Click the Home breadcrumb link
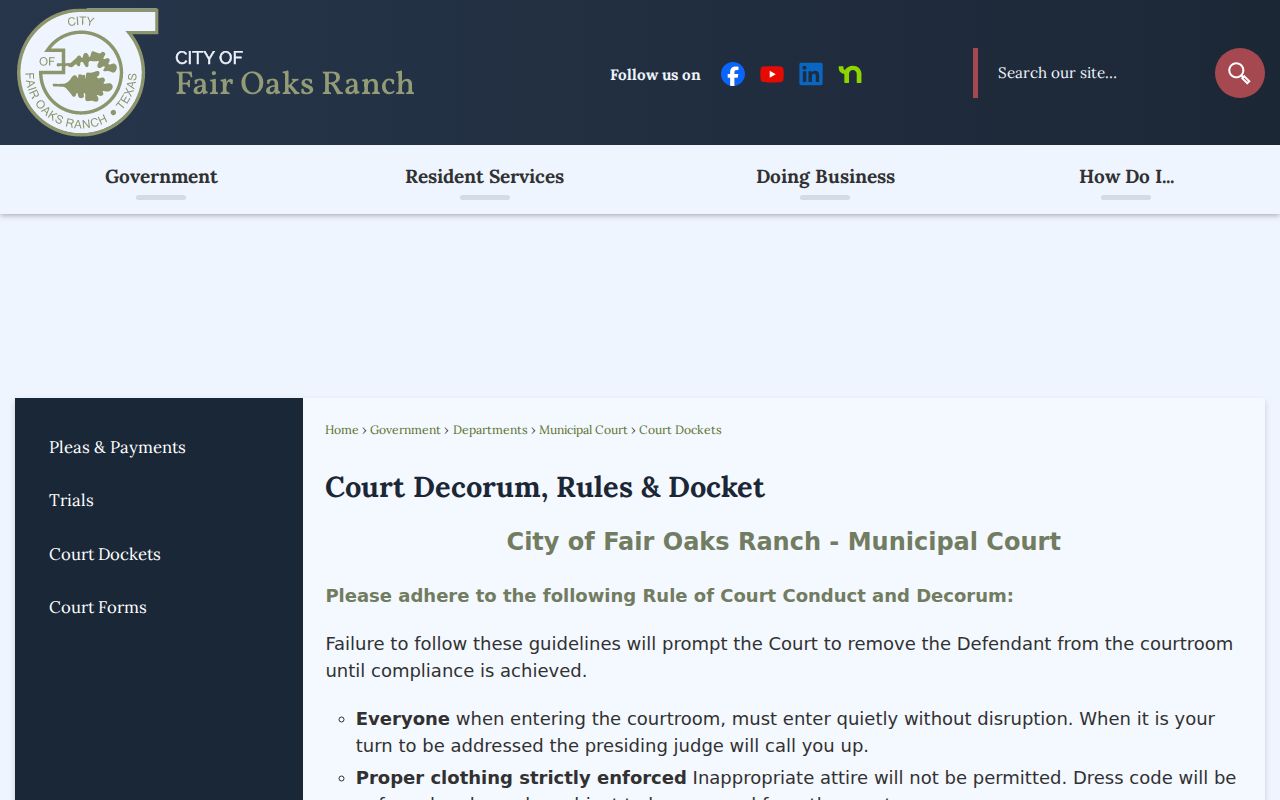The width and height of the screenshot is (1280, 800). (x=341, y=430)
